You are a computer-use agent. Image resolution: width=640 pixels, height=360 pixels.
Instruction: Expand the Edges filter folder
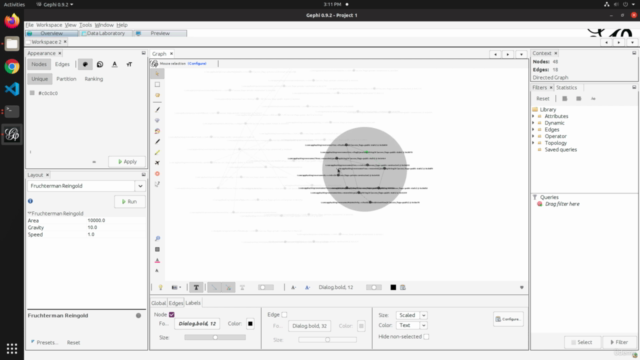[x=533, y=129]
